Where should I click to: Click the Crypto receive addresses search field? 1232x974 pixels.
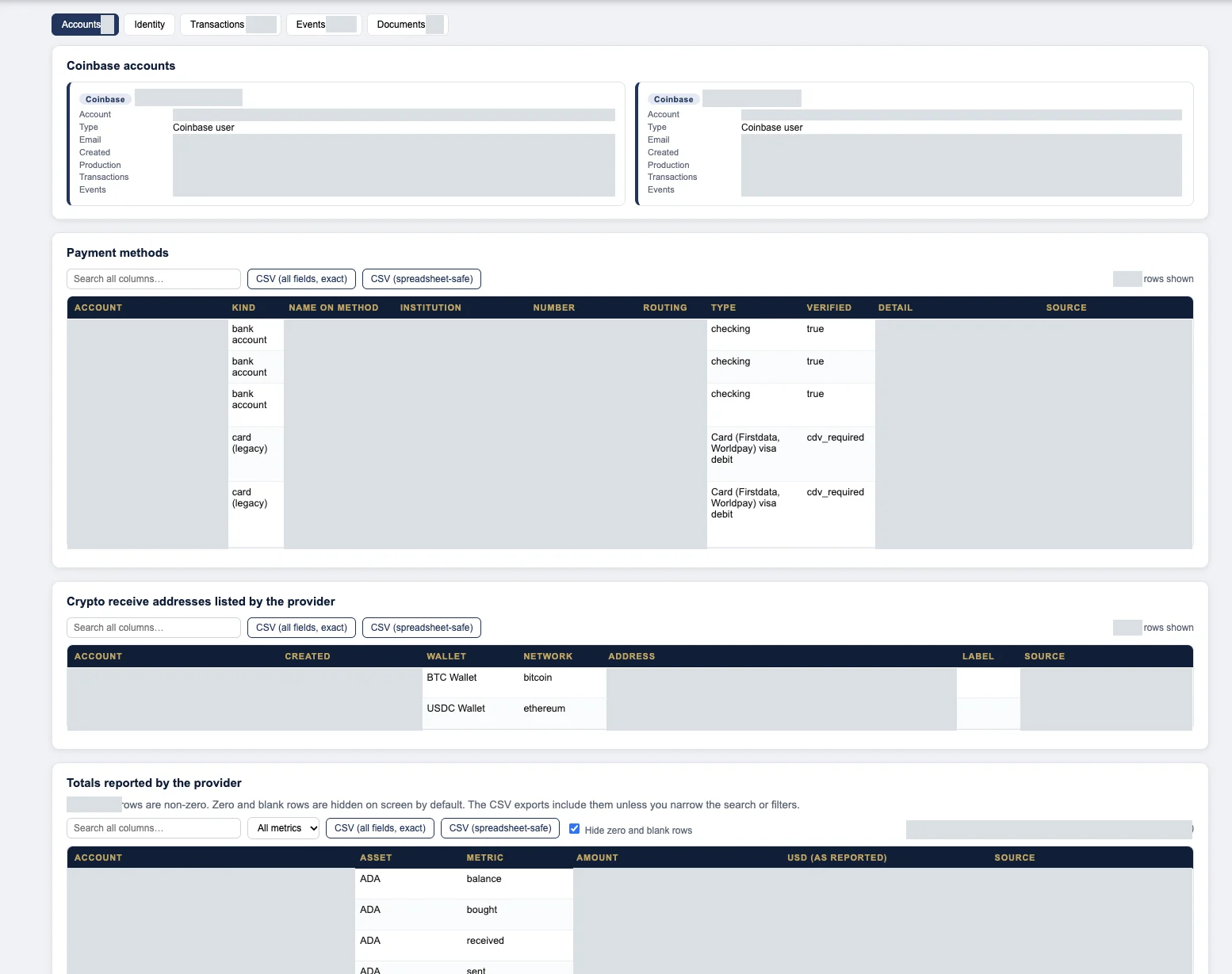154,628
